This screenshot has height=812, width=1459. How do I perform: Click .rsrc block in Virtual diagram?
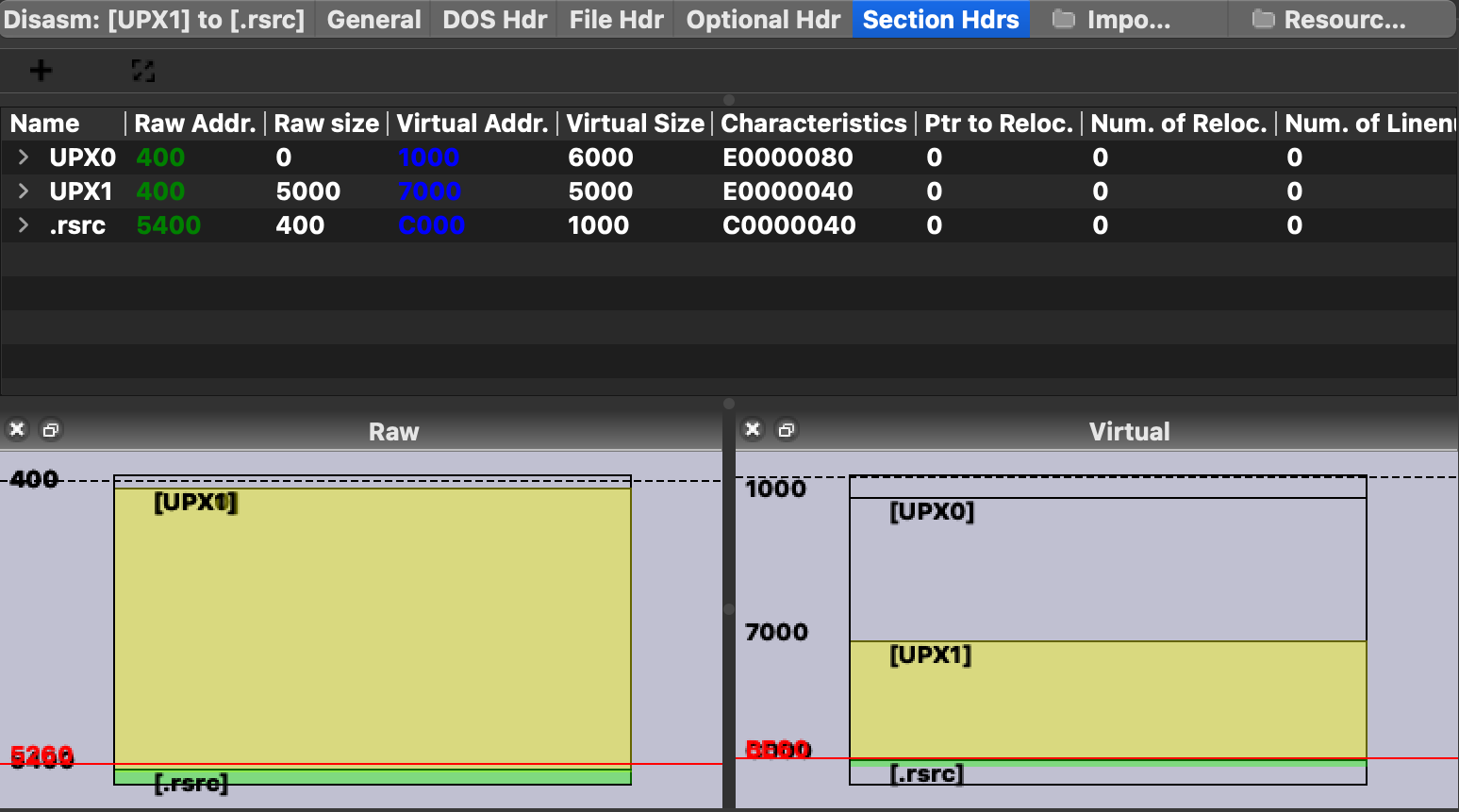tap(1108, 773)
